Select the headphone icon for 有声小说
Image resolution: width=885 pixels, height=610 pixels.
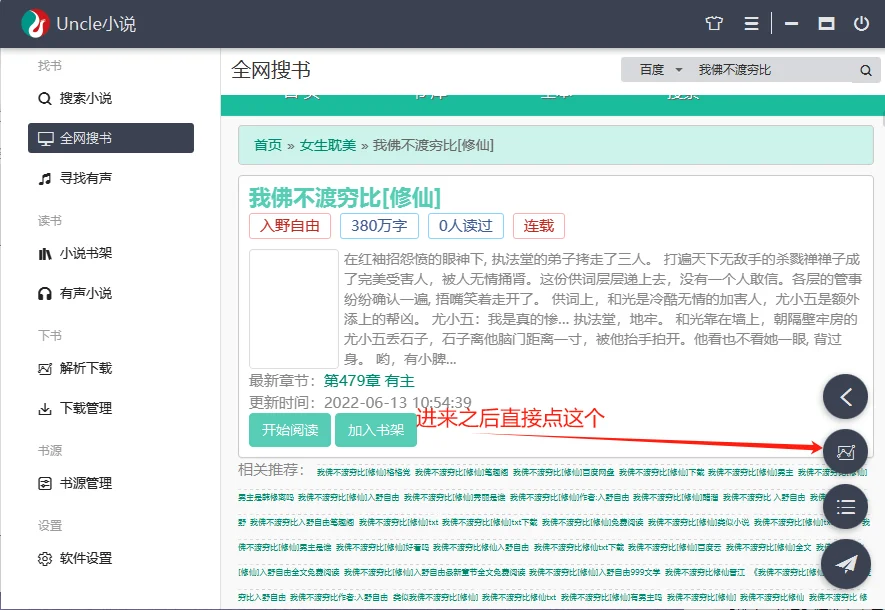(45, 292)
